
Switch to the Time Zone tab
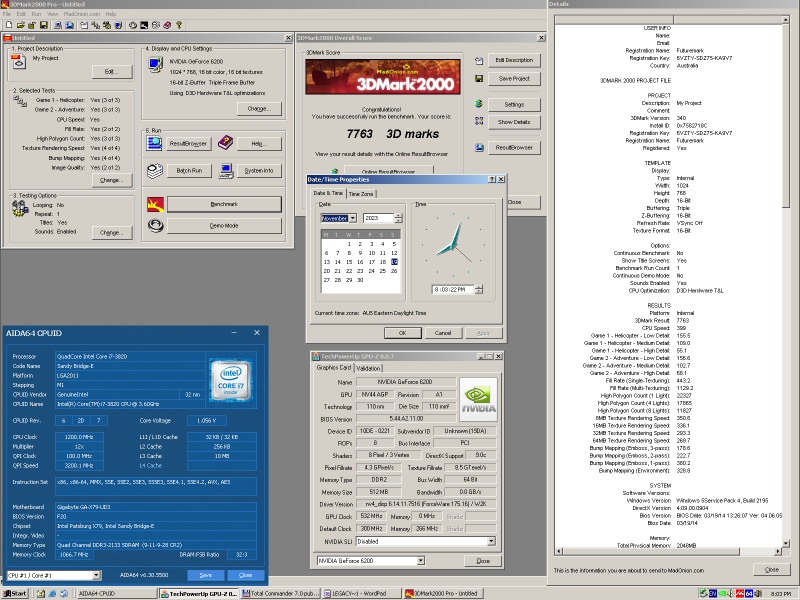(361, 194)
